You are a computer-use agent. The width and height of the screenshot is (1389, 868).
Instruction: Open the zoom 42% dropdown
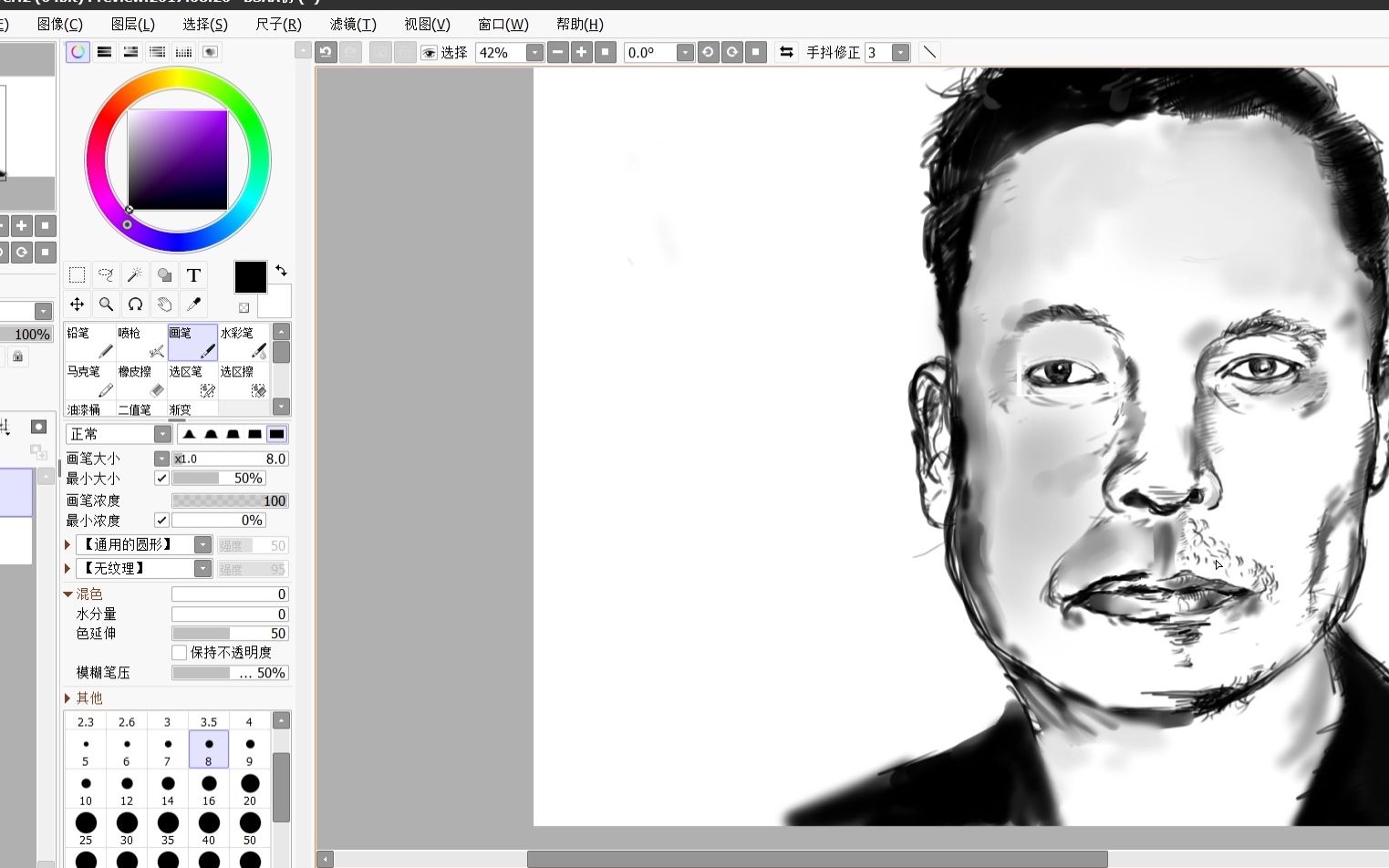(x=535, y=53)
